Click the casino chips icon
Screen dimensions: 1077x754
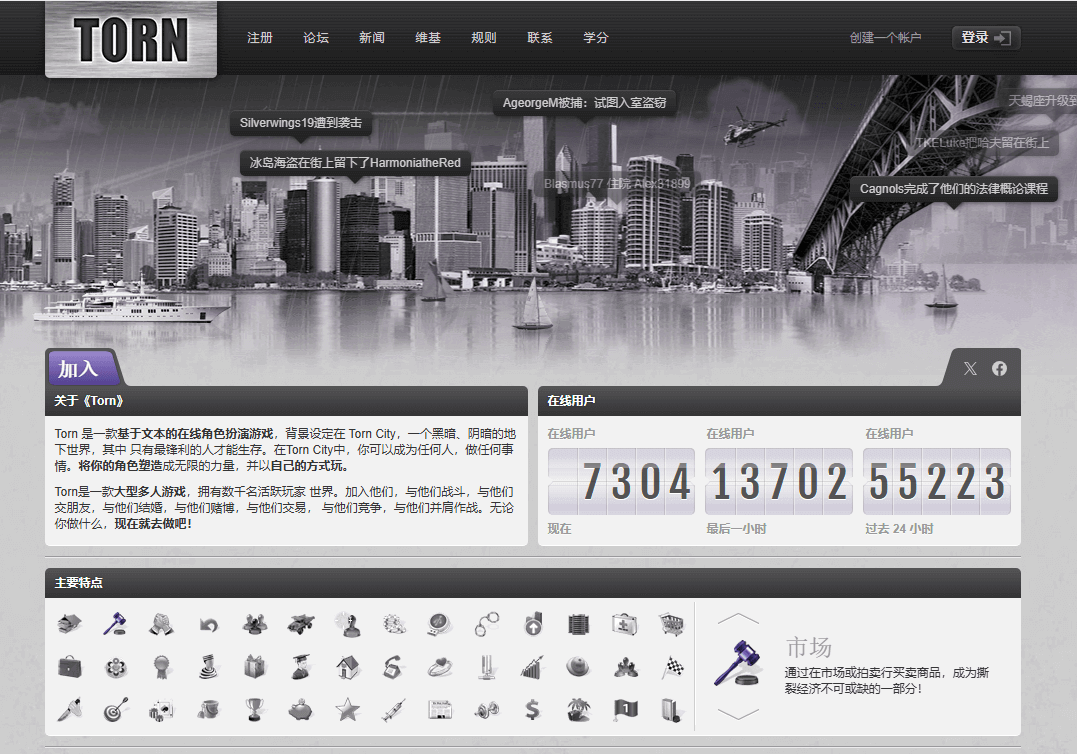point(394,624)
